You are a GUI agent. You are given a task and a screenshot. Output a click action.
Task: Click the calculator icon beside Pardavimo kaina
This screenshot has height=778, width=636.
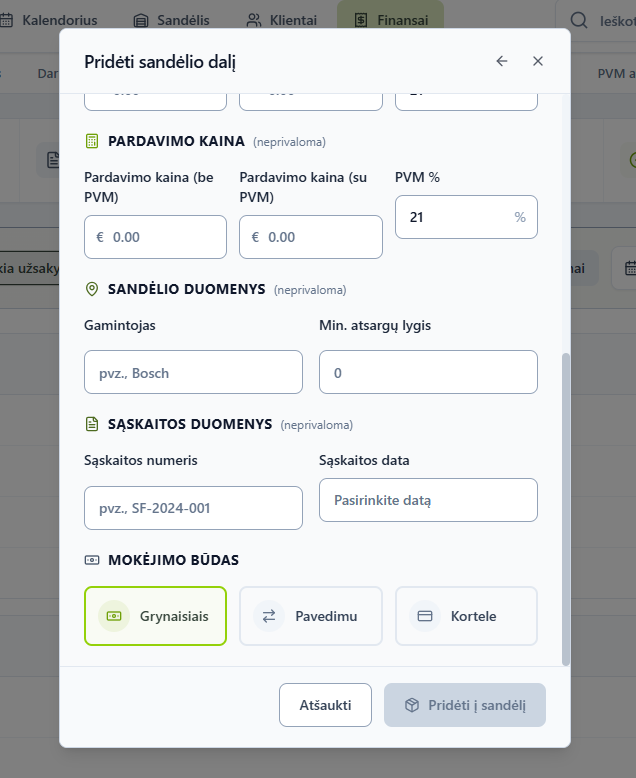coord(92,141)
